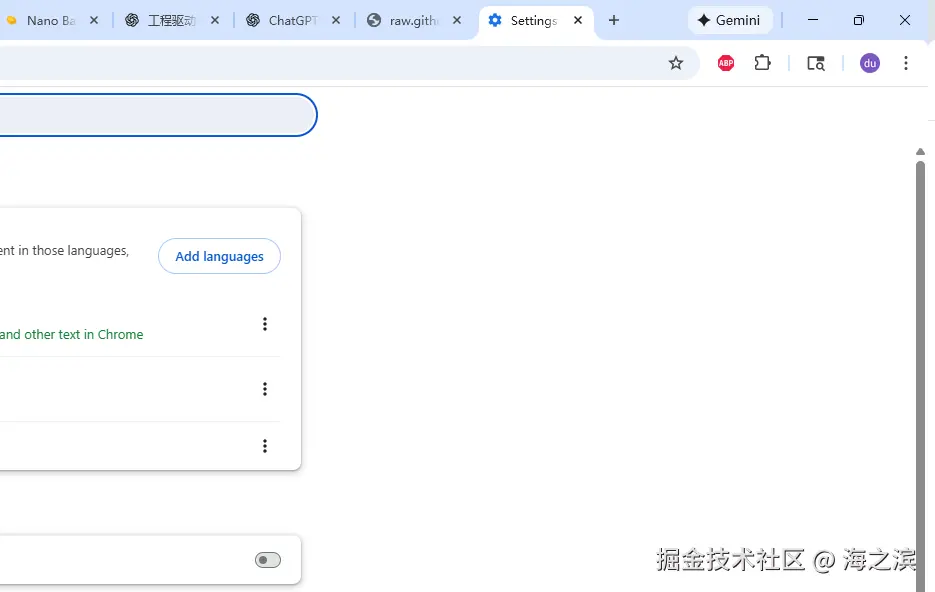Screen dimensions: 935x592
Task: Click the Add languages button
Action: tap(219, 256)
